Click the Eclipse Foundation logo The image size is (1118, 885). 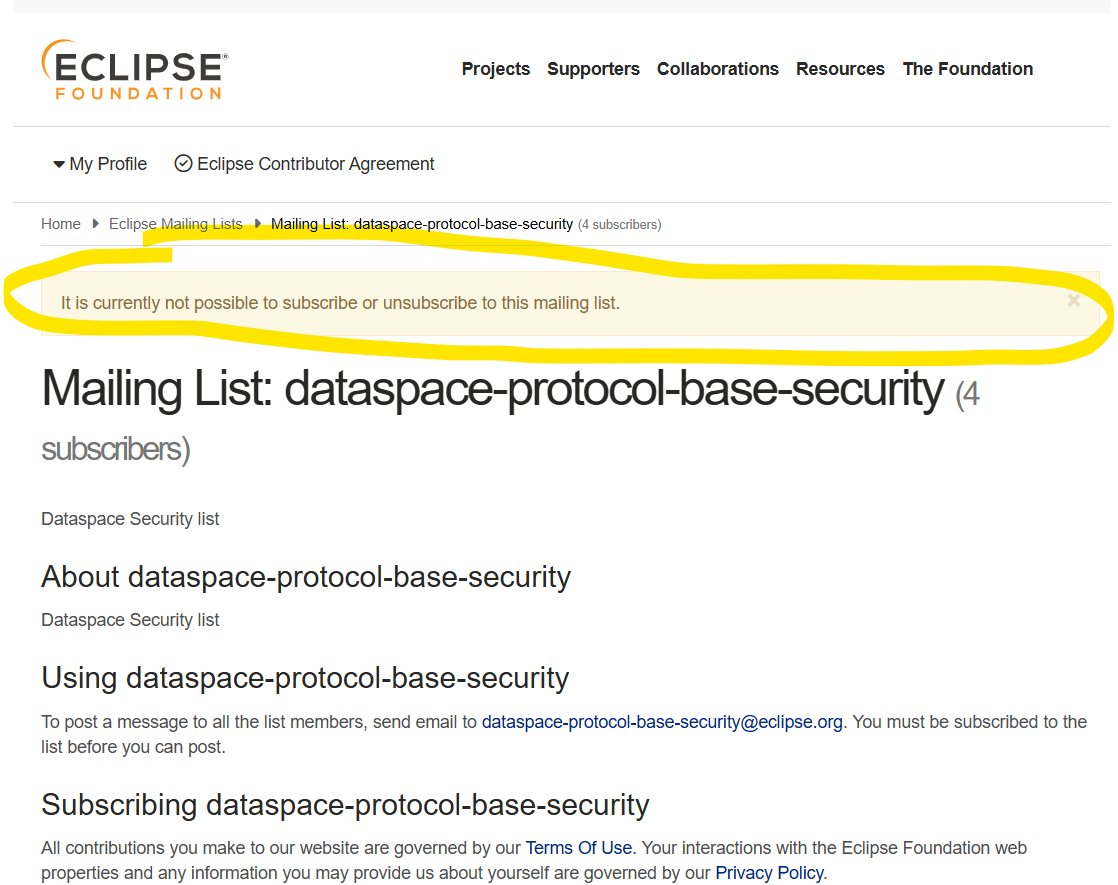pyautogui.click(x=135, y=70)
